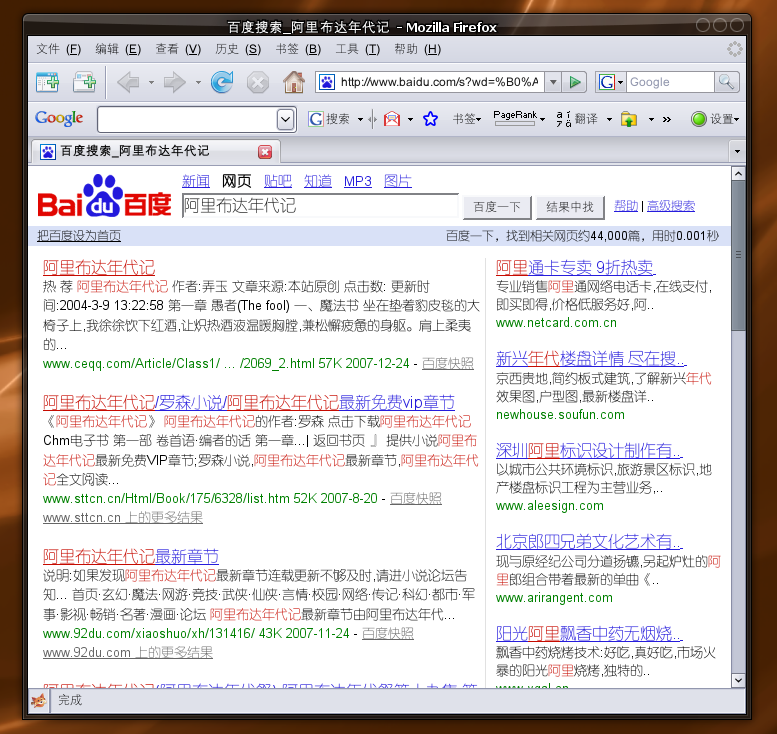This screenshot has width=777, height=734.
Task: Click Google toolbar search button
Action: point(329,119)
